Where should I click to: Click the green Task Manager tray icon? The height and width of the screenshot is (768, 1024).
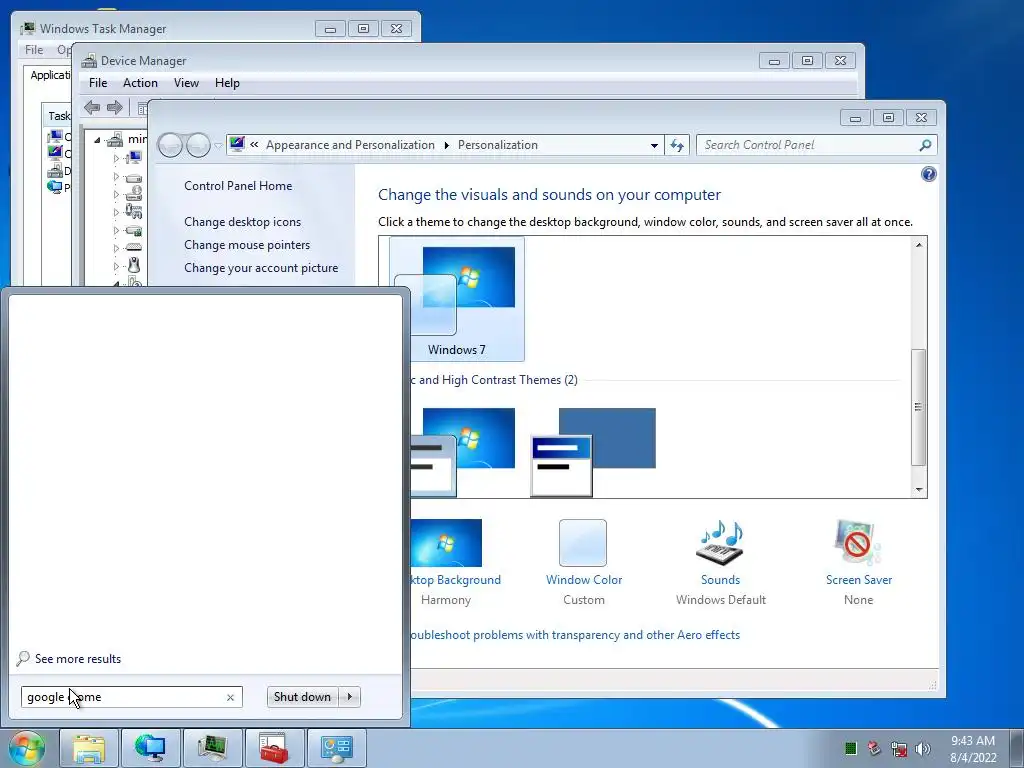(850, 748)
